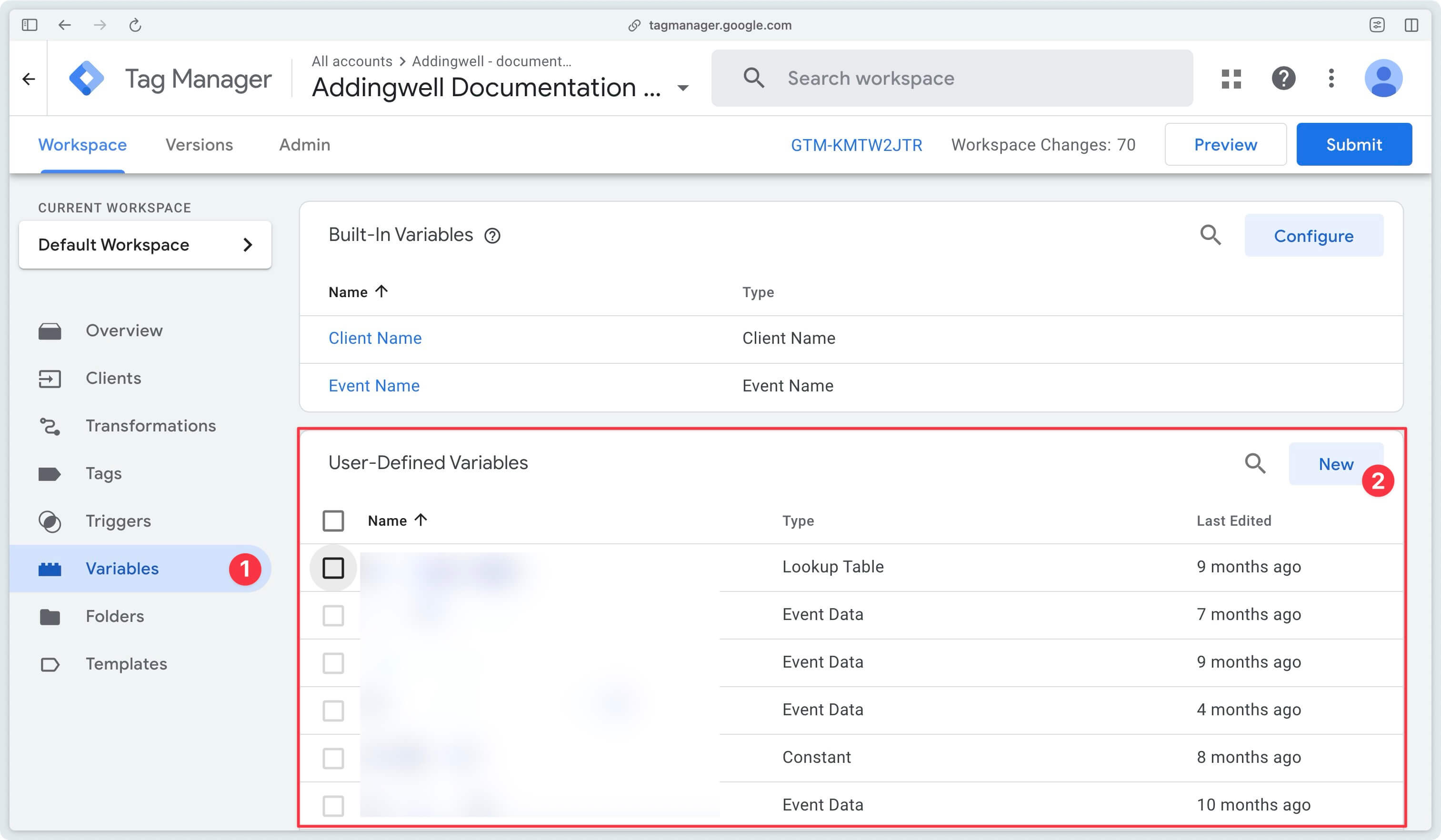Tick the select-all checkbox in the User-Defined Variables header
Image resolution: width=1441 pixels, height=840 pixels.
(333, 521)
